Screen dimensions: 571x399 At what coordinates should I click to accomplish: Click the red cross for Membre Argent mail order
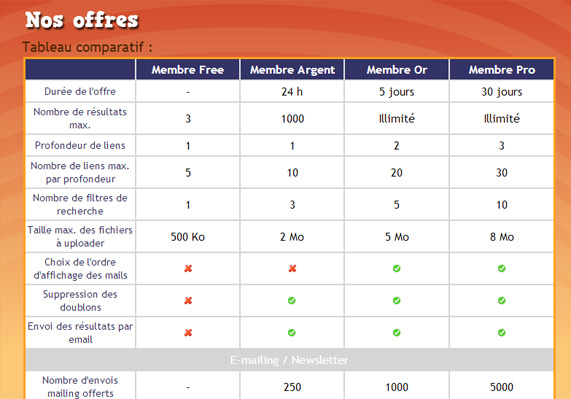292,268
